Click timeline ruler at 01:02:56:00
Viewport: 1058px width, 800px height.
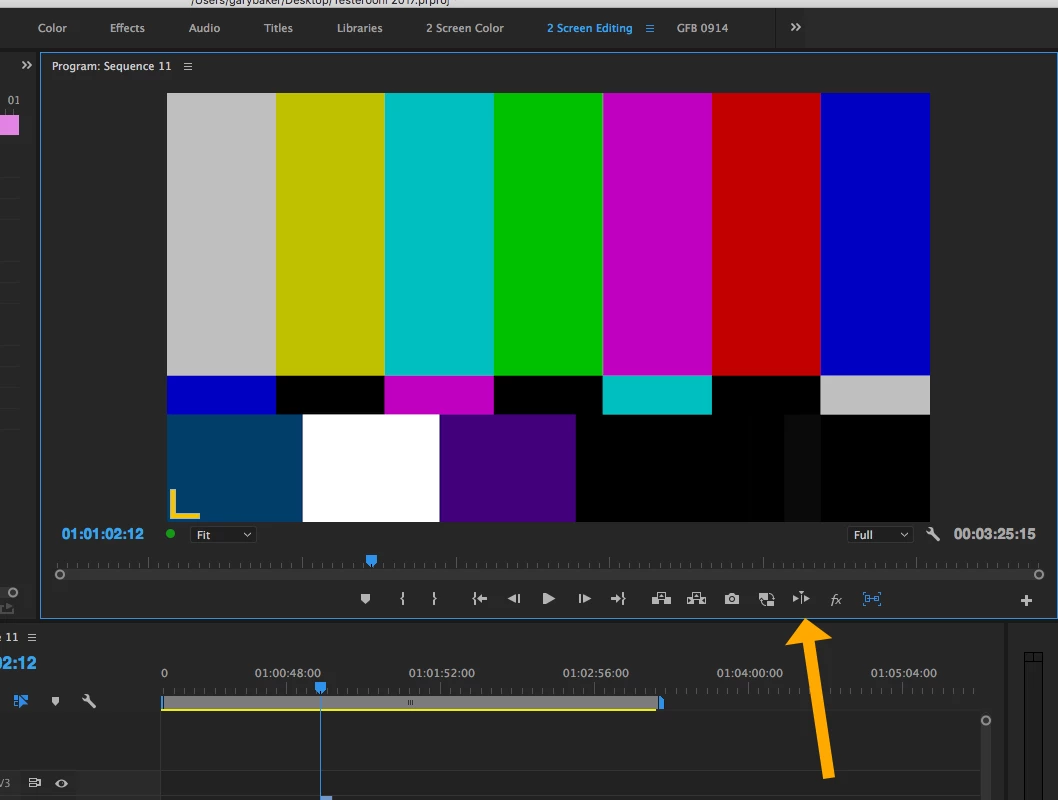click(596, 673)
